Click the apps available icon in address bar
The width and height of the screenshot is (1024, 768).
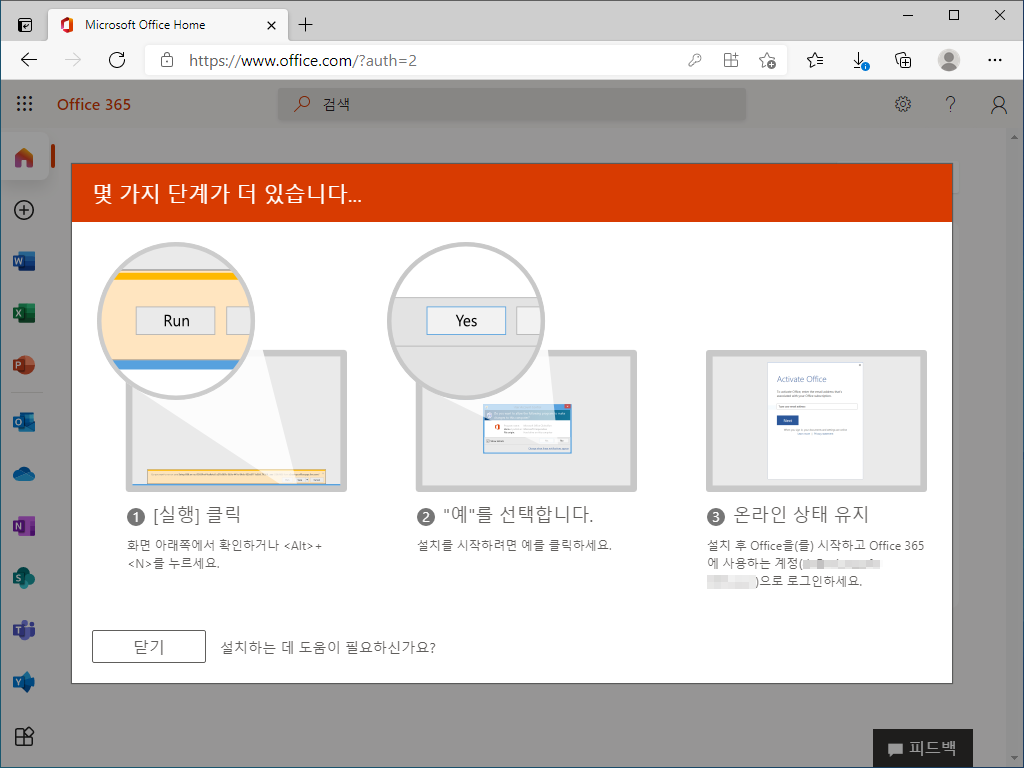point(731,61)
